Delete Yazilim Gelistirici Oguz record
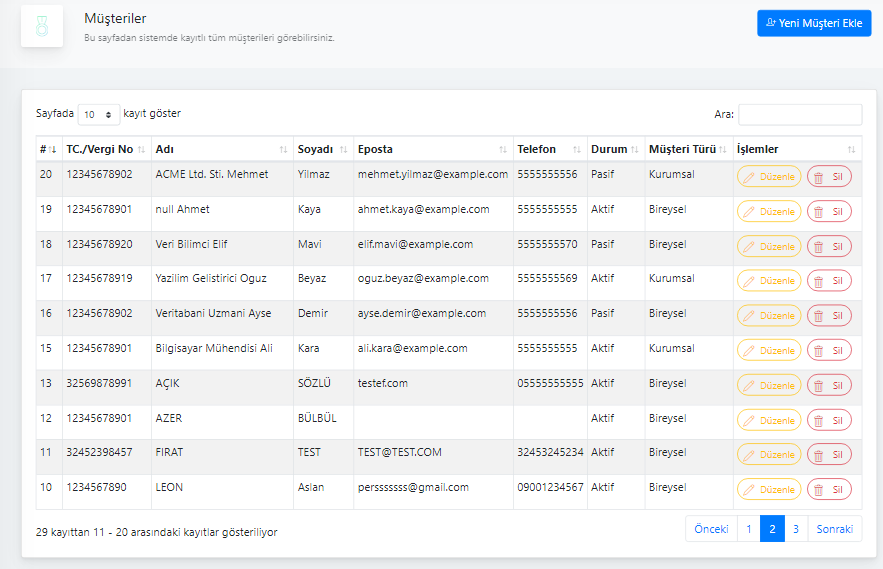Image resolution: width=883 pixels, height=569 pixels. [829, 281]
